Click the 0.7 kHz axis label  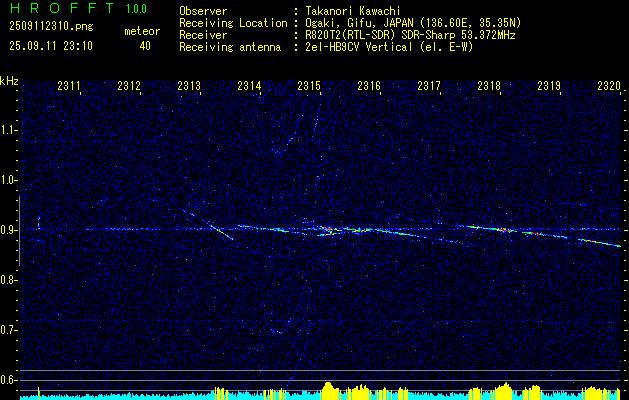coord(8,330)
